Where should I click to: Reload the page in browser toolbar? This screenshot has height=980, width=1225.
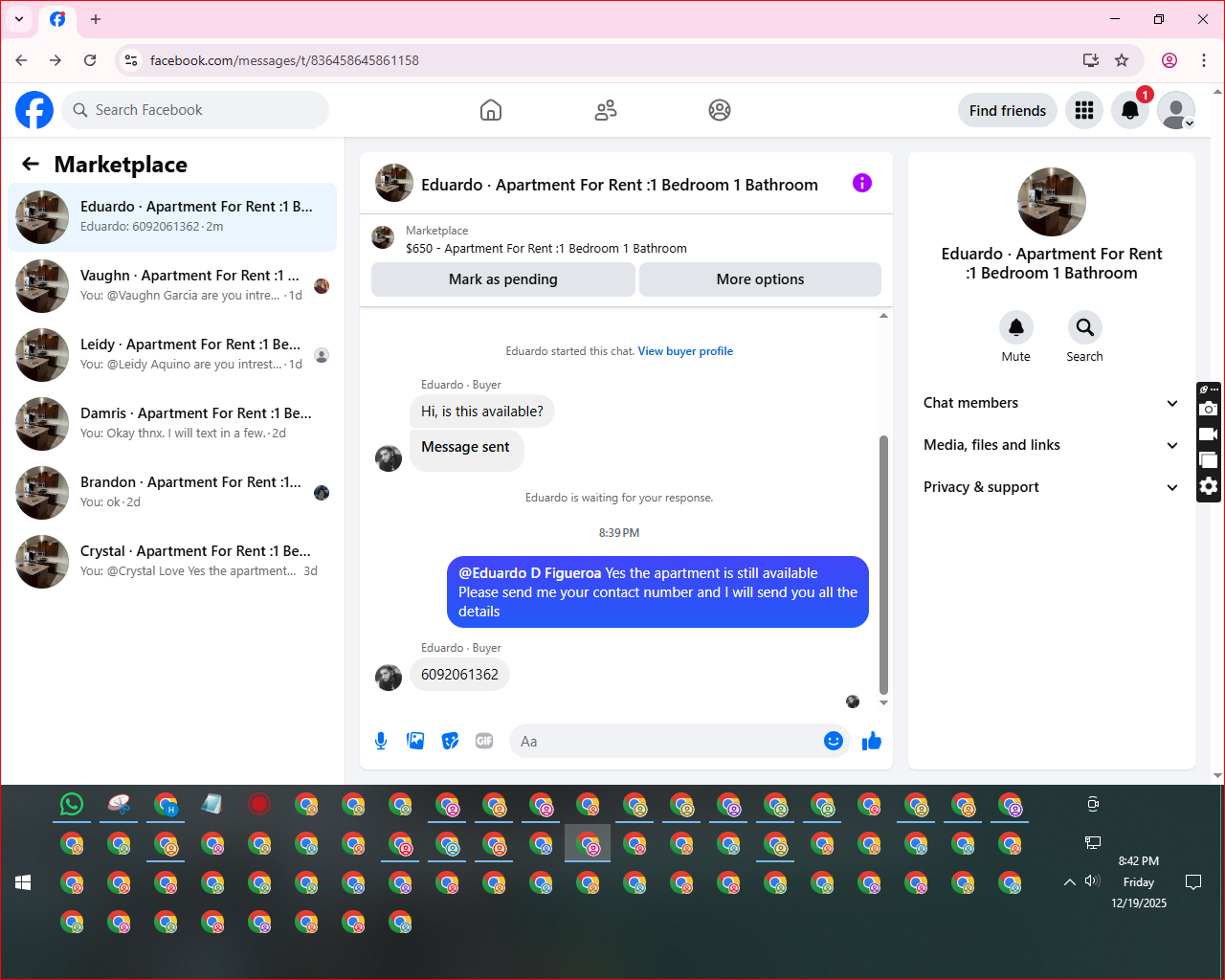coord(90,60)
